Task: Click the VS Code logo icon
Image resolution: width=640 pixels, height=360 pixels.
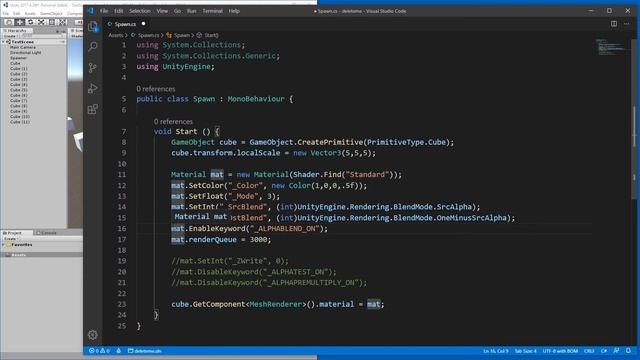Action: [90, 11]
